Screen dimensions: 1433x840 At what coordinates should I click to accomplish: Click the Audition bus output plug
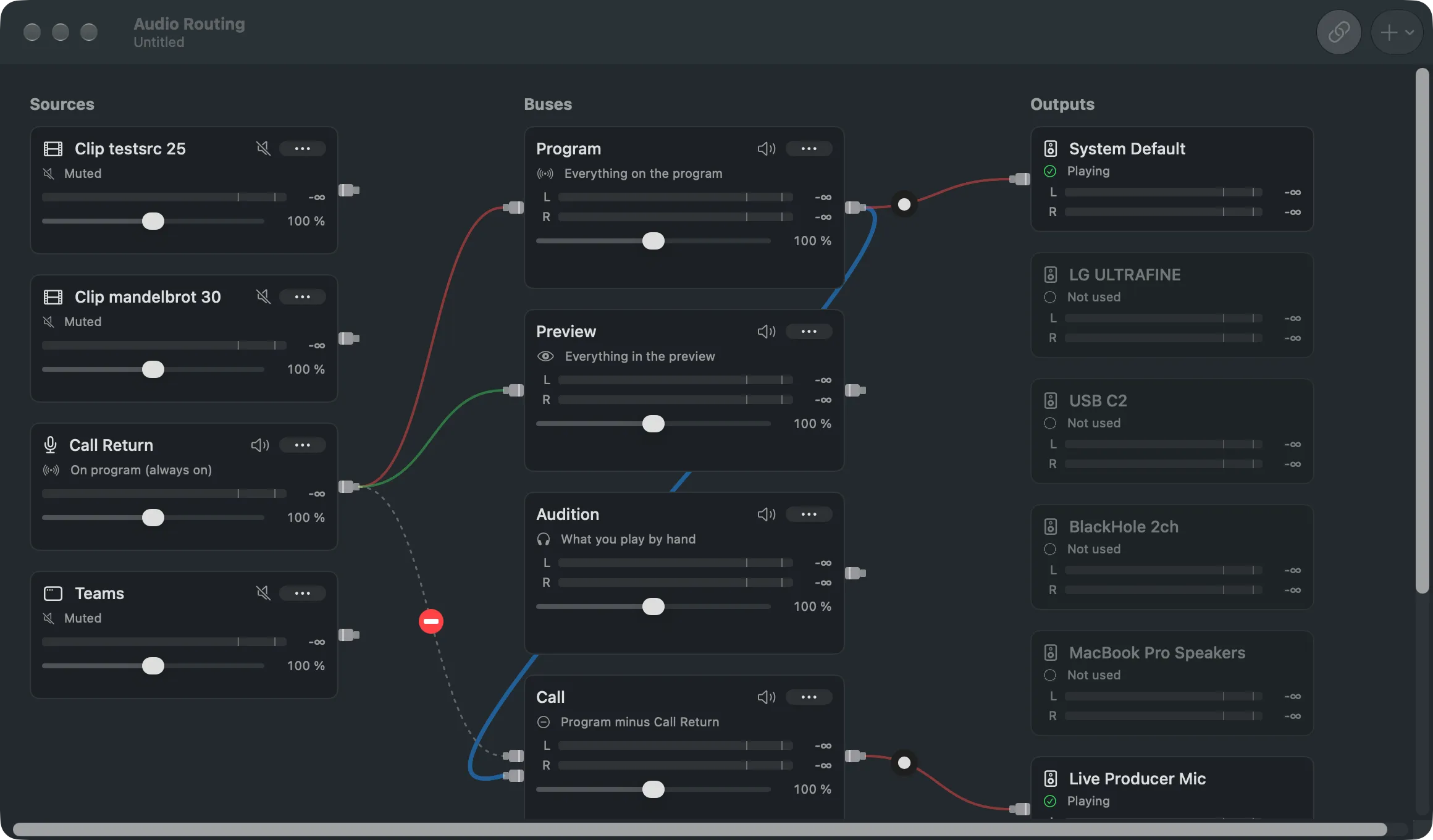click(855, 573)
